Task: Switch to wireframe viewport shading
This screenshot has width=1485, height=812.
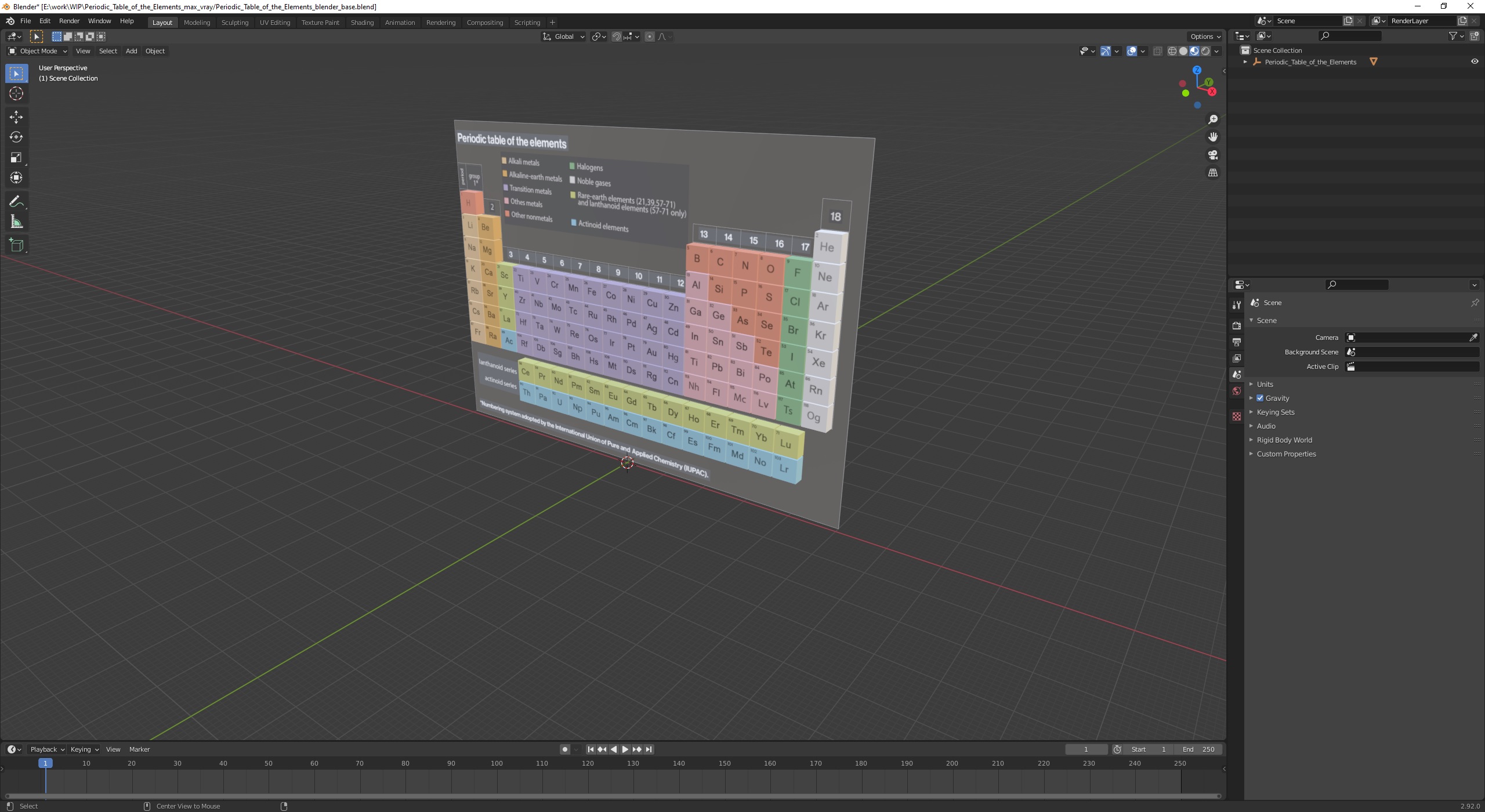Action: [x=1172, y=51]
